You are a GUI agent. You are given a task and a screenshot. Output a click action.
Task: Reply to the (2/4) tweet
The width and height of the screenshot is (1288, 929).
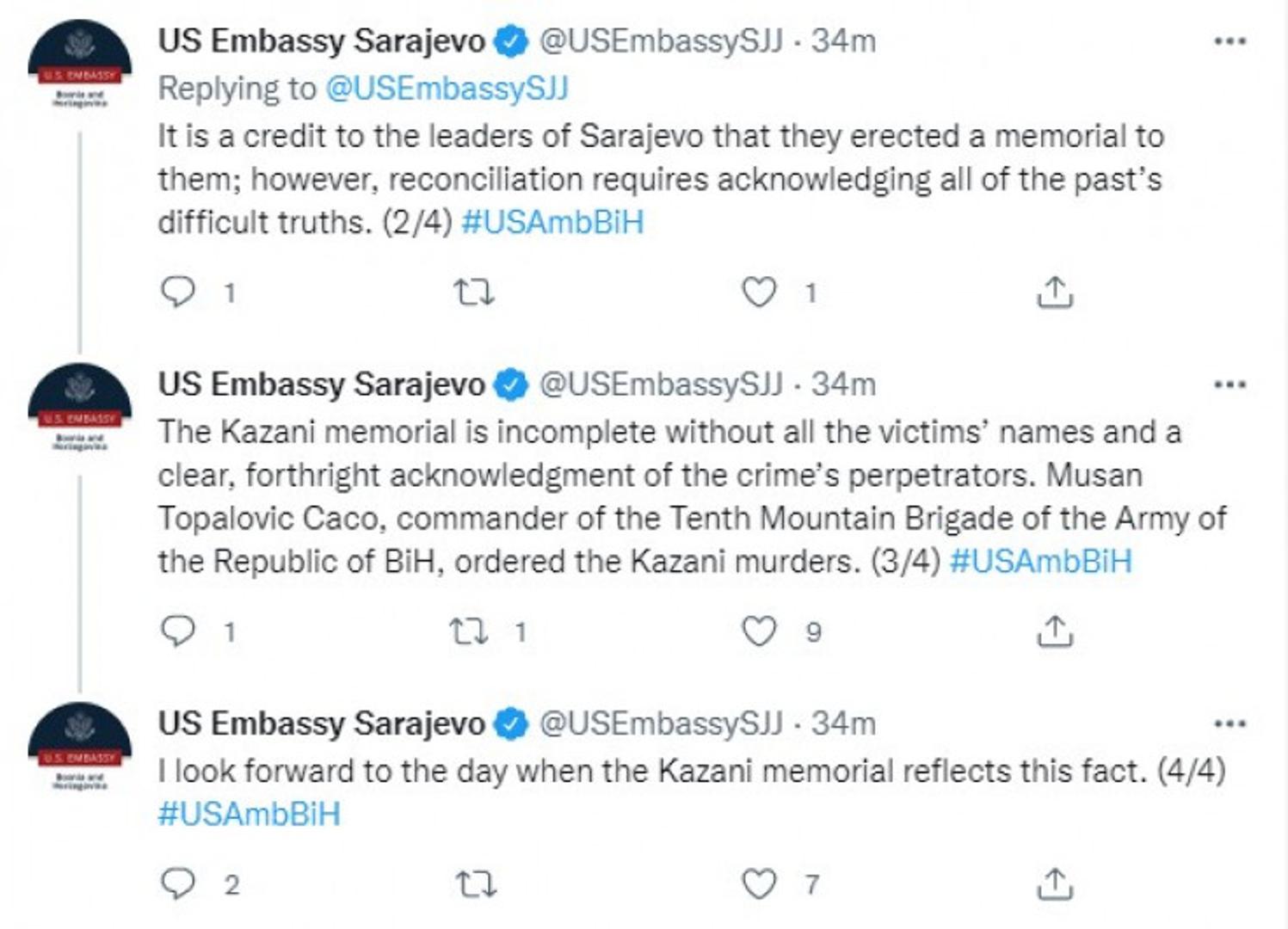(x=179, y=293)
